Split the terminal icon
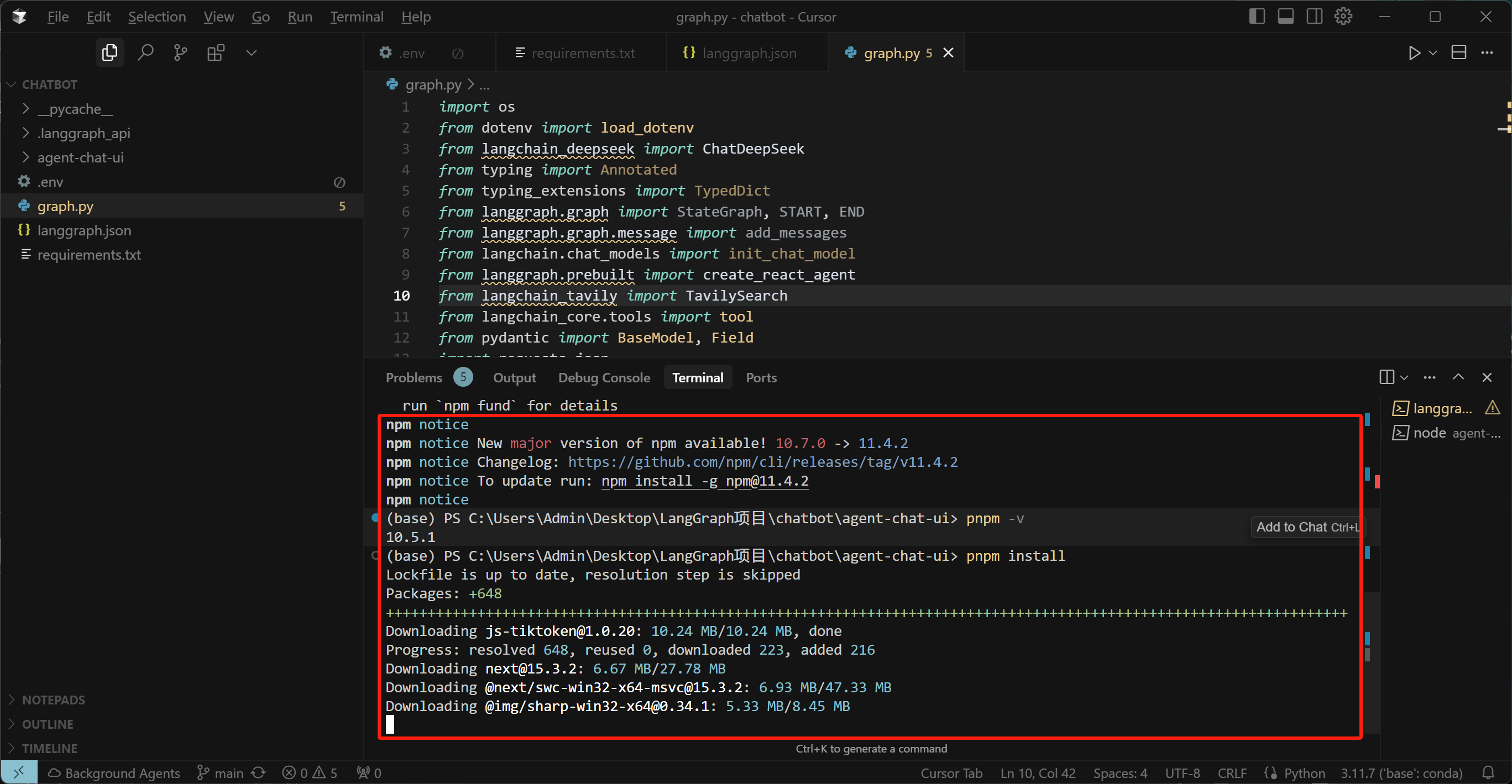This screenshot has width=1512, height=784. click(x=1387, y=377)
